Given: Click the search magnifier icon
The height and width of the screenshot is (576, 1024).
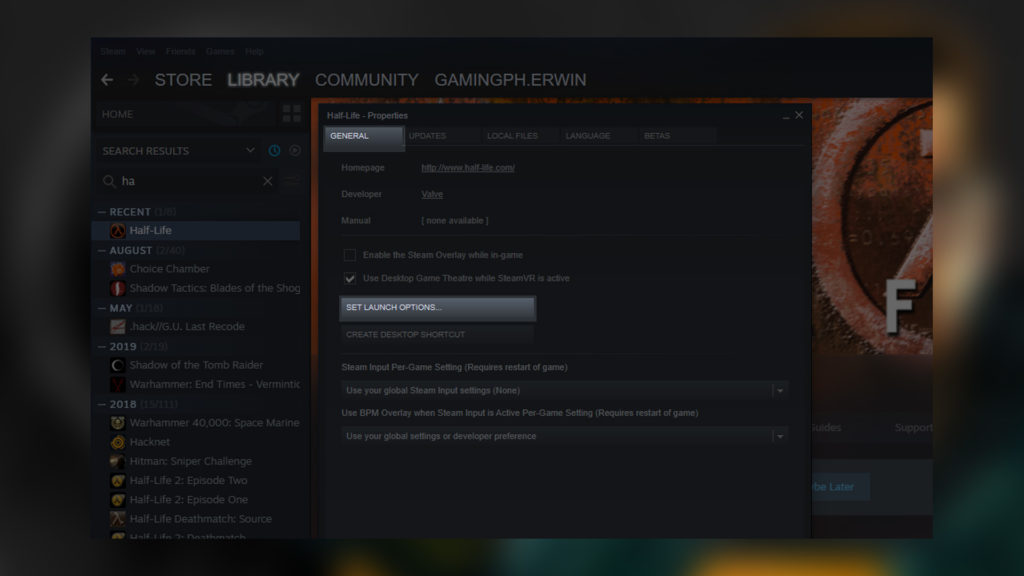Looking at the screenshot, I should [109, 181].
